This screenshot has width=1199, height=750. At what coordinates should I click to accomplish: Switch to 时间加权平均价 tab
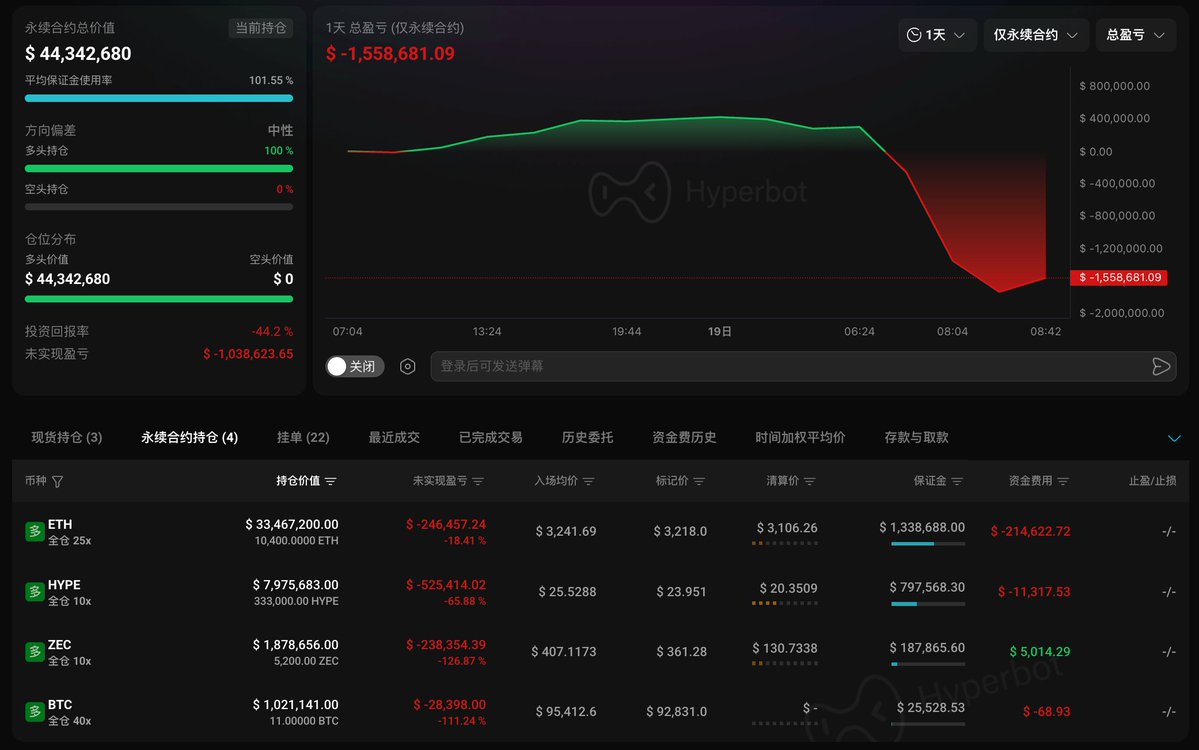(800, 437)
